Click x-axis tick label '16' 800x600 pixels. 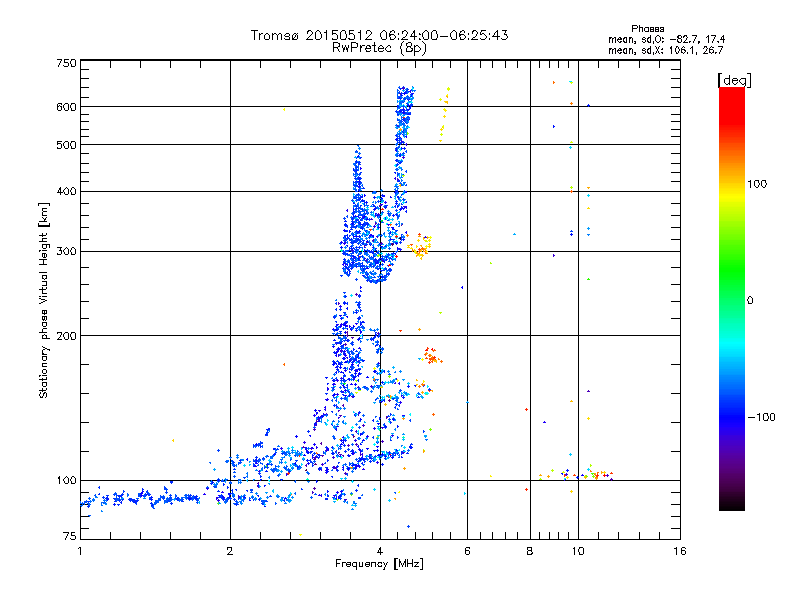tap(680, 551)
